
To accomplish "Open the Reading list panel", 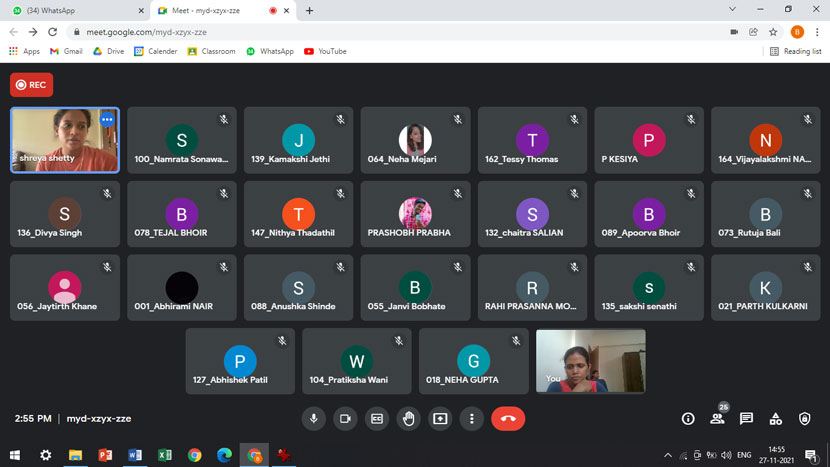I will [796, 51].
